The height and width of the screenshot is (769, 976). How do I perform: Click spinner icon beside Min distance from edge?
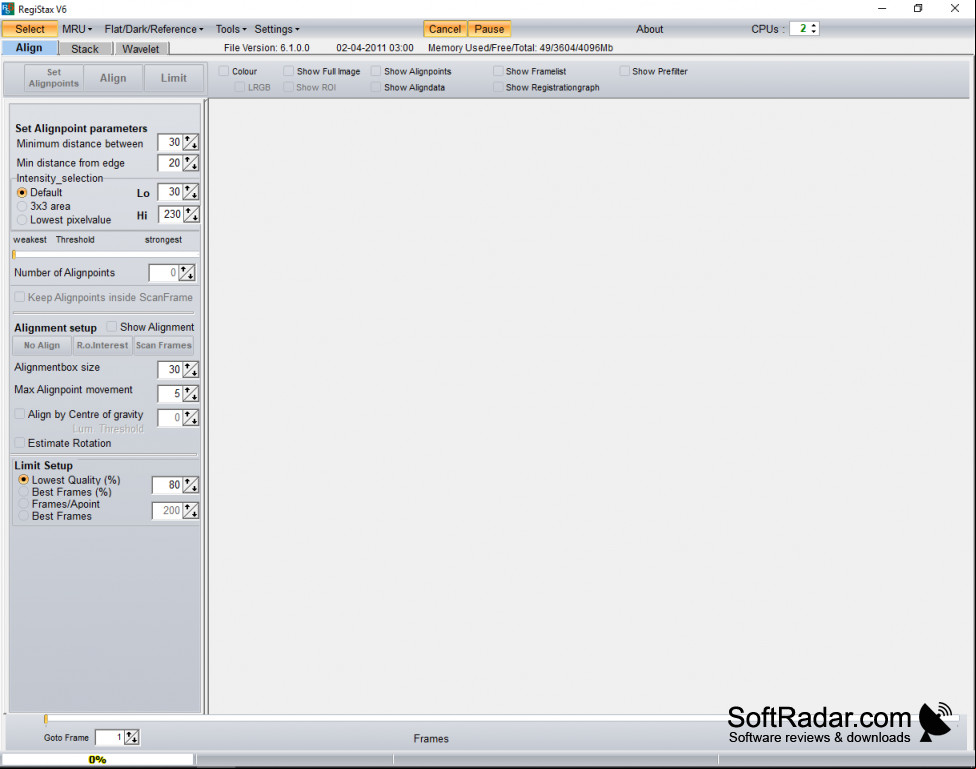(x=191, y=163)
